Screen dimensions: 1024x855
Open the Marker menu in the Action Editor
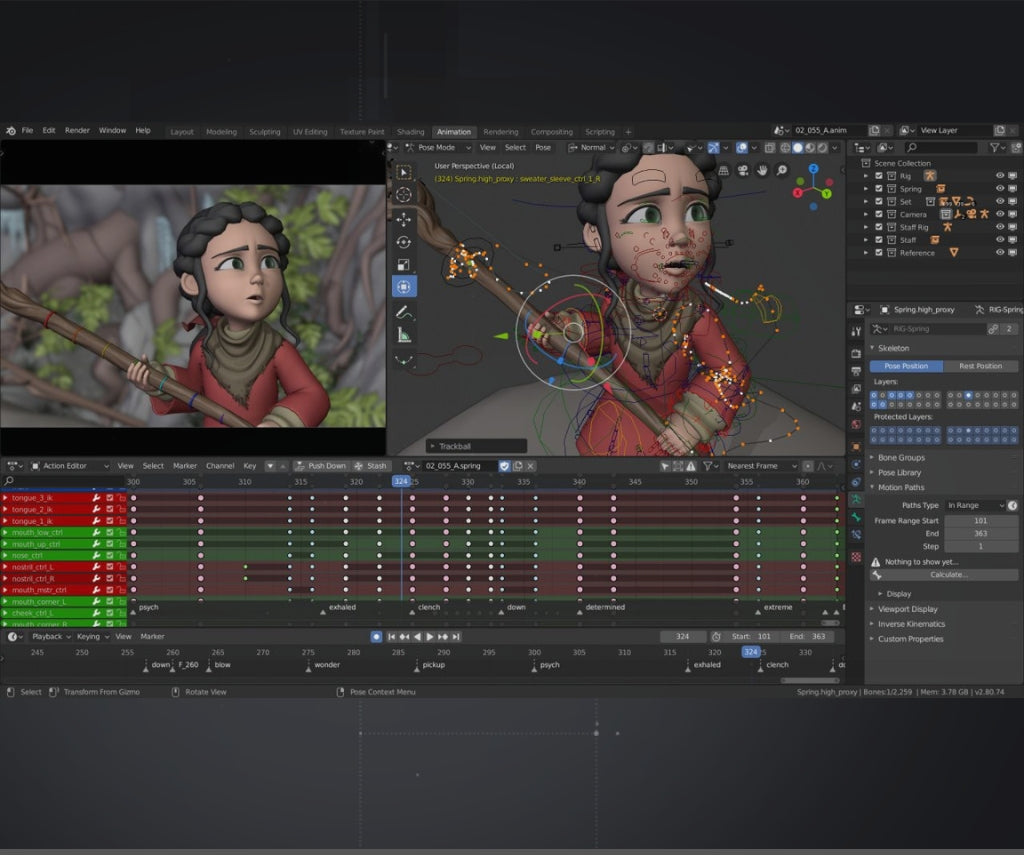click(184, 466)
